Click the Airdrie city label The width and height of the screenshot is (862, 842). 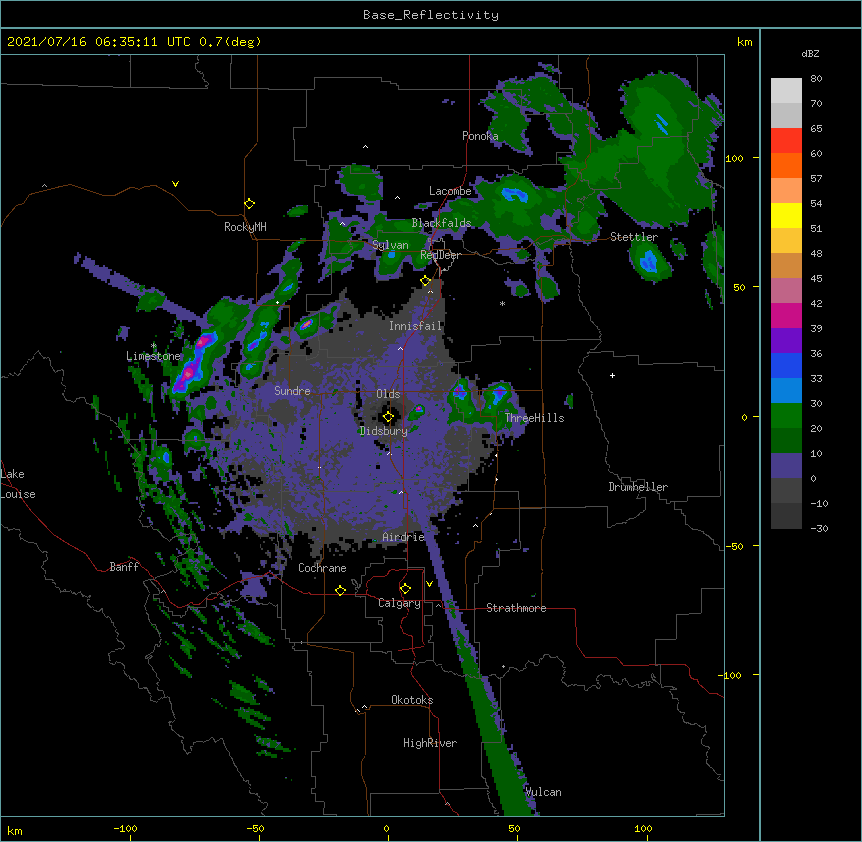point(404,537)
